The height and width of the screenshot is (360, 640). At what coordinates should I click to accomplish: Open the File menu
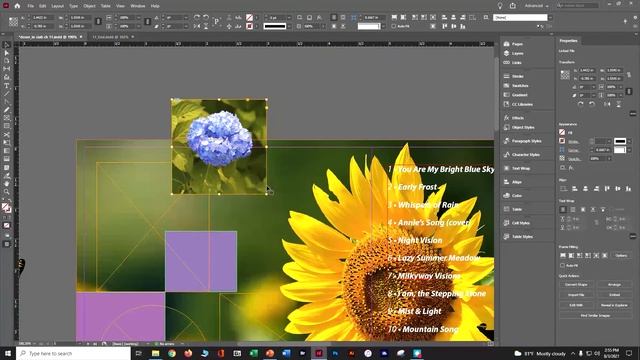point(31,6)
